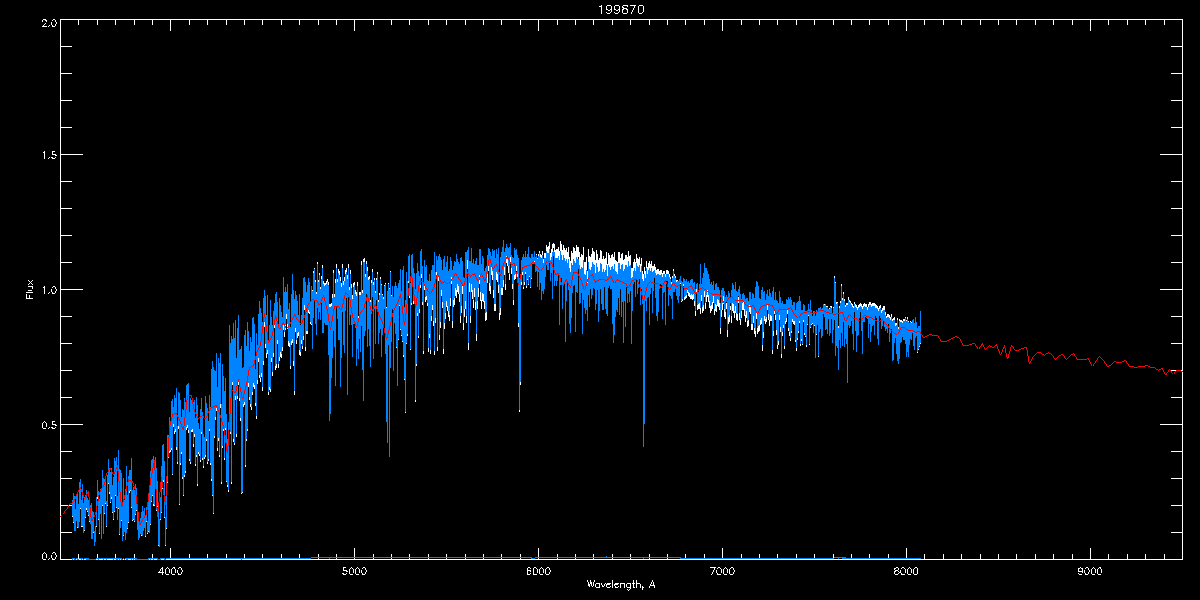Image resolution: width=1200 pixels, height=600 pixels.
Task: Click the 1.5 y-axis tick label
Action: point(47,155)
